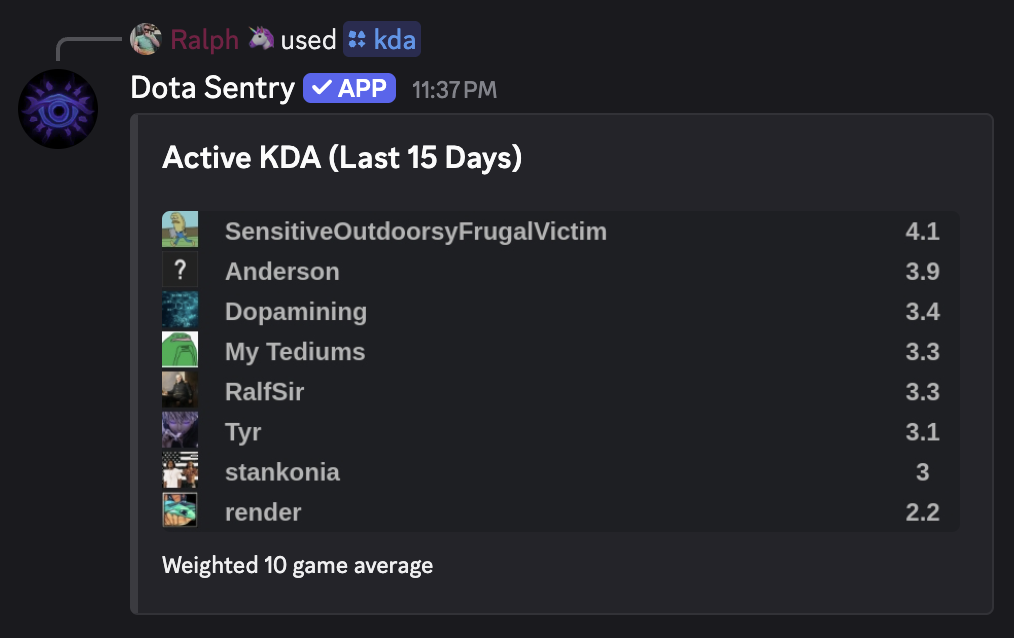The height and width of the screenshot is (638, 1014).
Task: Open the Dota Sentry bot avatar
Action: (58, 108)
